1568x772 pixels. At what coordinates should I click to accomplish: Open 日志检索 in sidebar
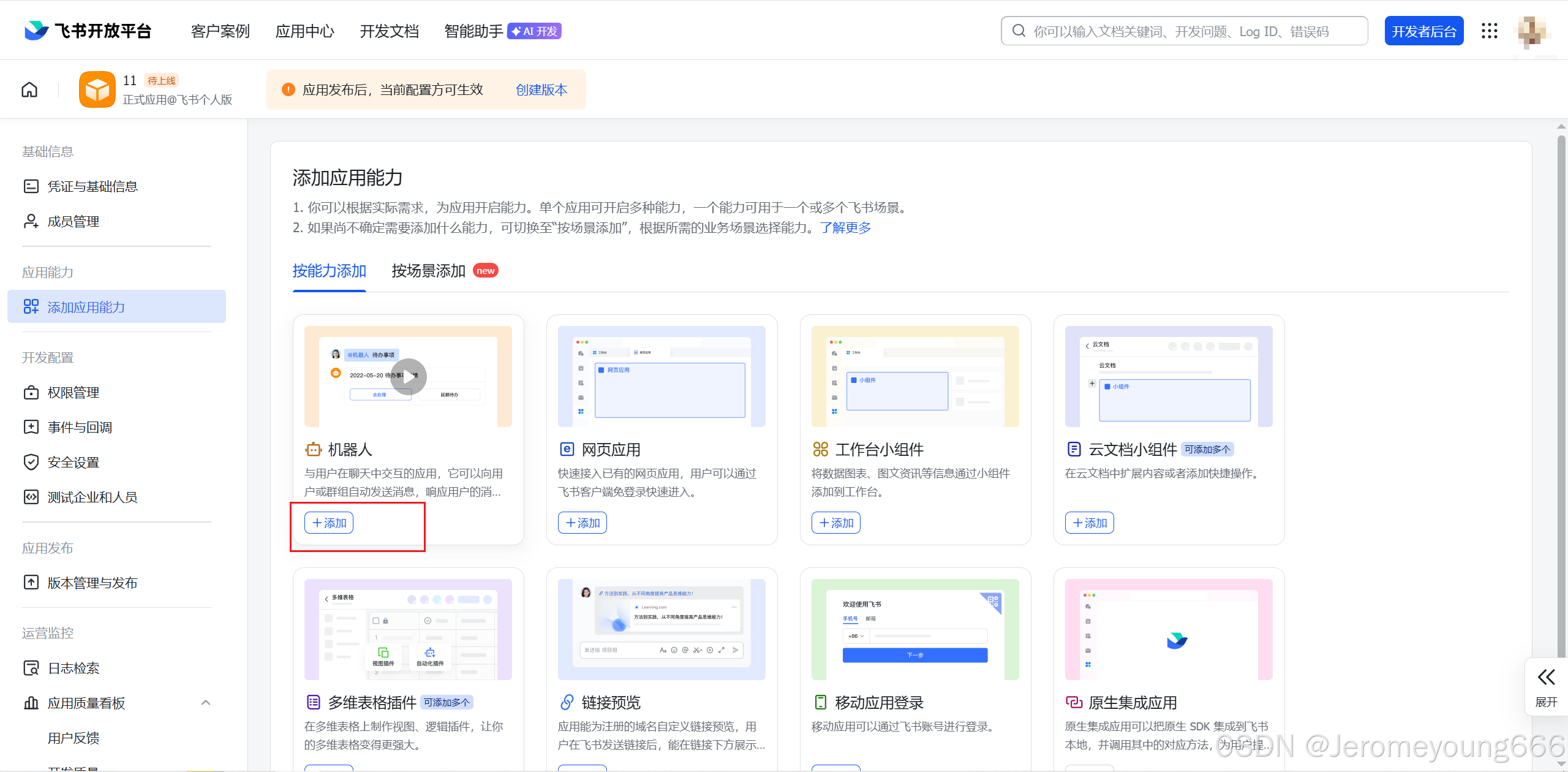(x=73, y=668)
